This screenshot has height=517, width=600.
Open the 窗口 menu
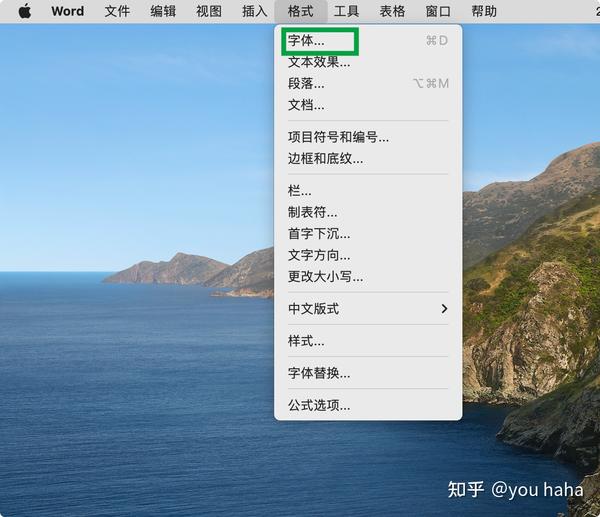click(x=439, y=11)
